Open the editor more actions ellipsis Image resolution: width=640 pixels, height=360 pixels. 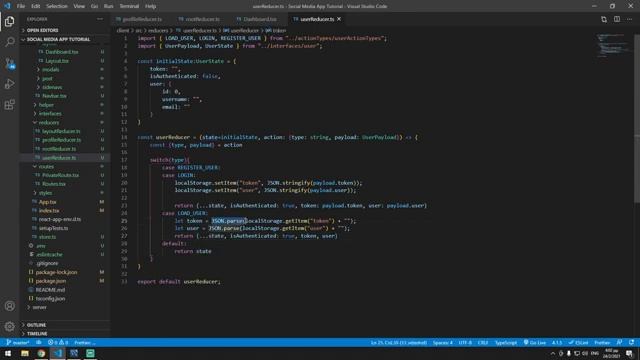tap(630, 19)
